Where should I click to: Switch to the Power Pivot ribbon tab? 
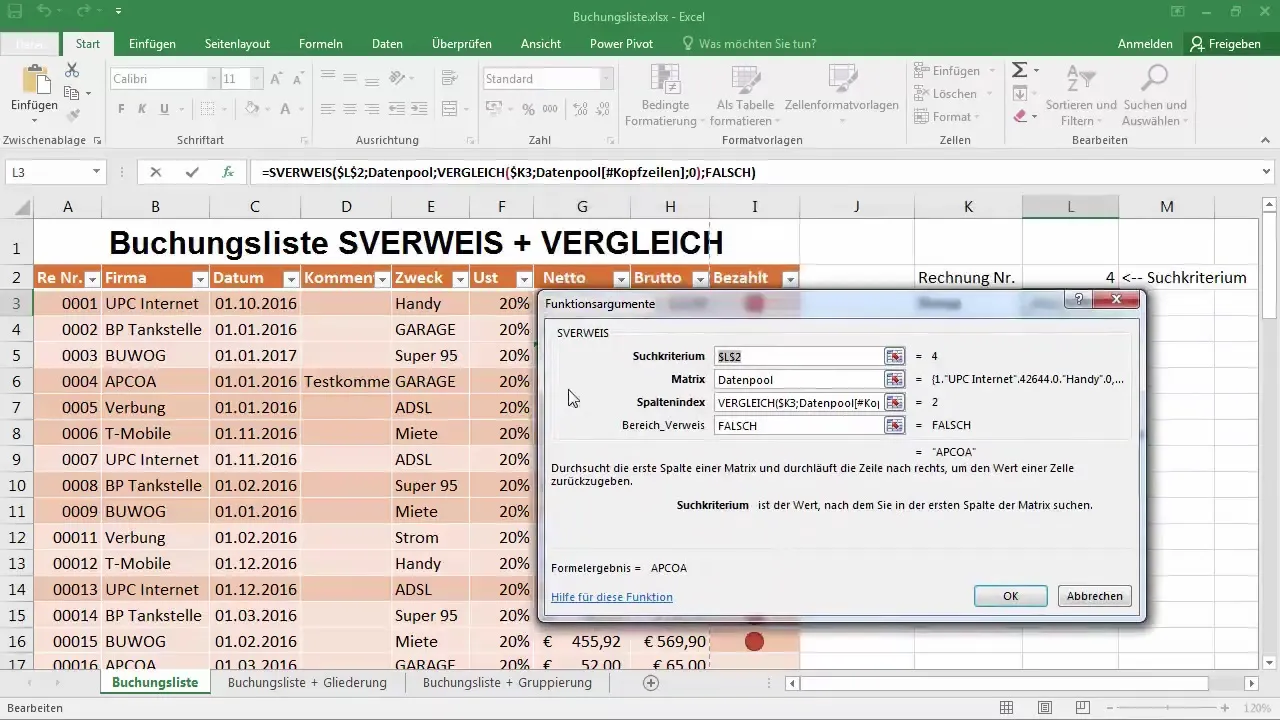pos(621,44)
